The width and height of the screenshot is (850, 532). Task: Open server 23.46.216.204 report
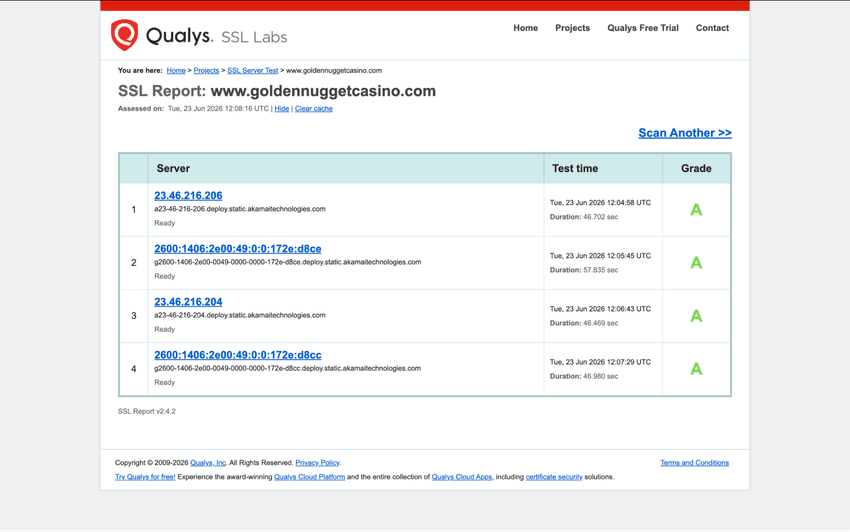(188, 302)
